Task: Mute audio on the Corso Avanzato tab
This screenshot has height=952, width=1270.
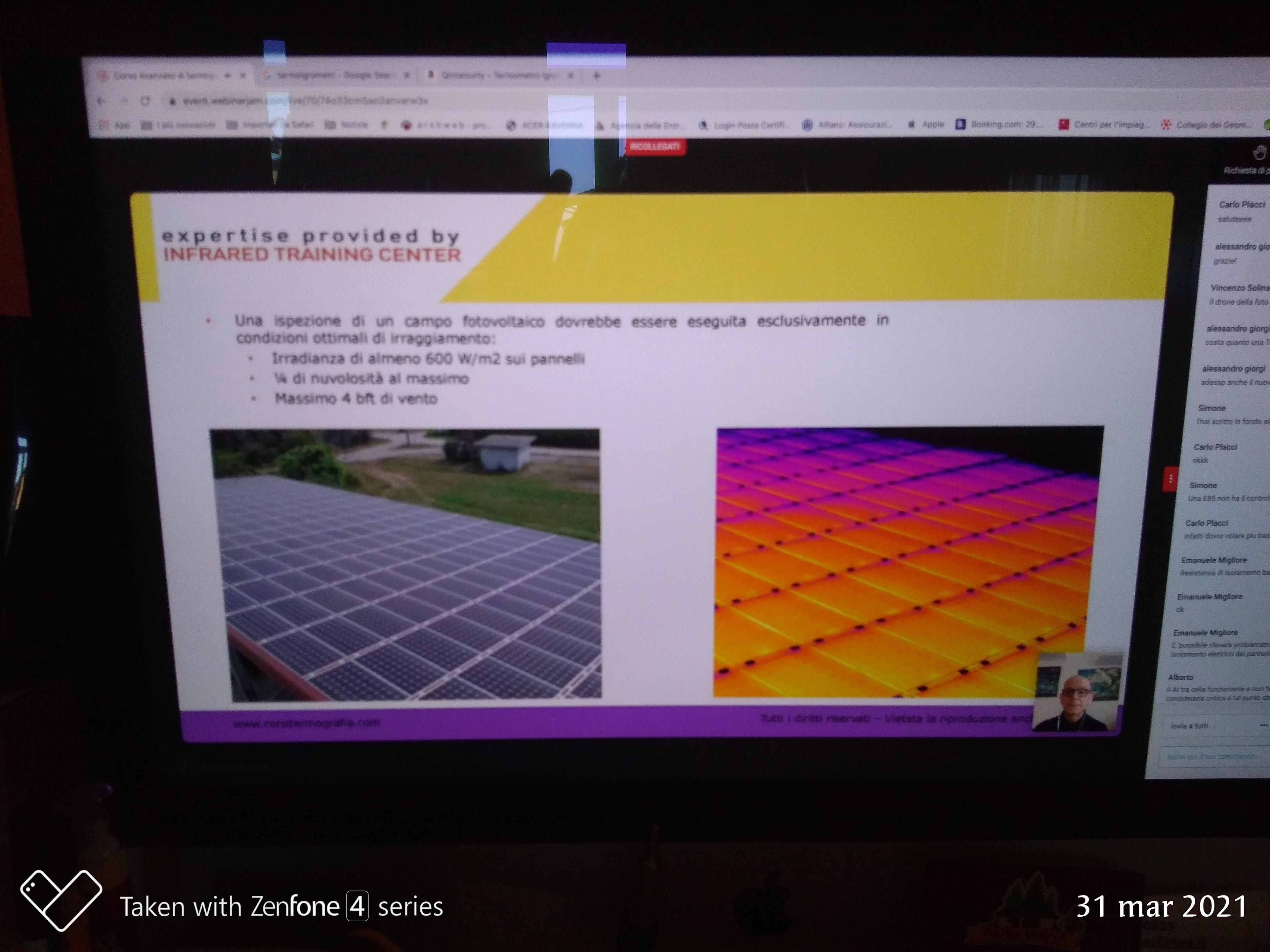Action: [x=227, y=75]
